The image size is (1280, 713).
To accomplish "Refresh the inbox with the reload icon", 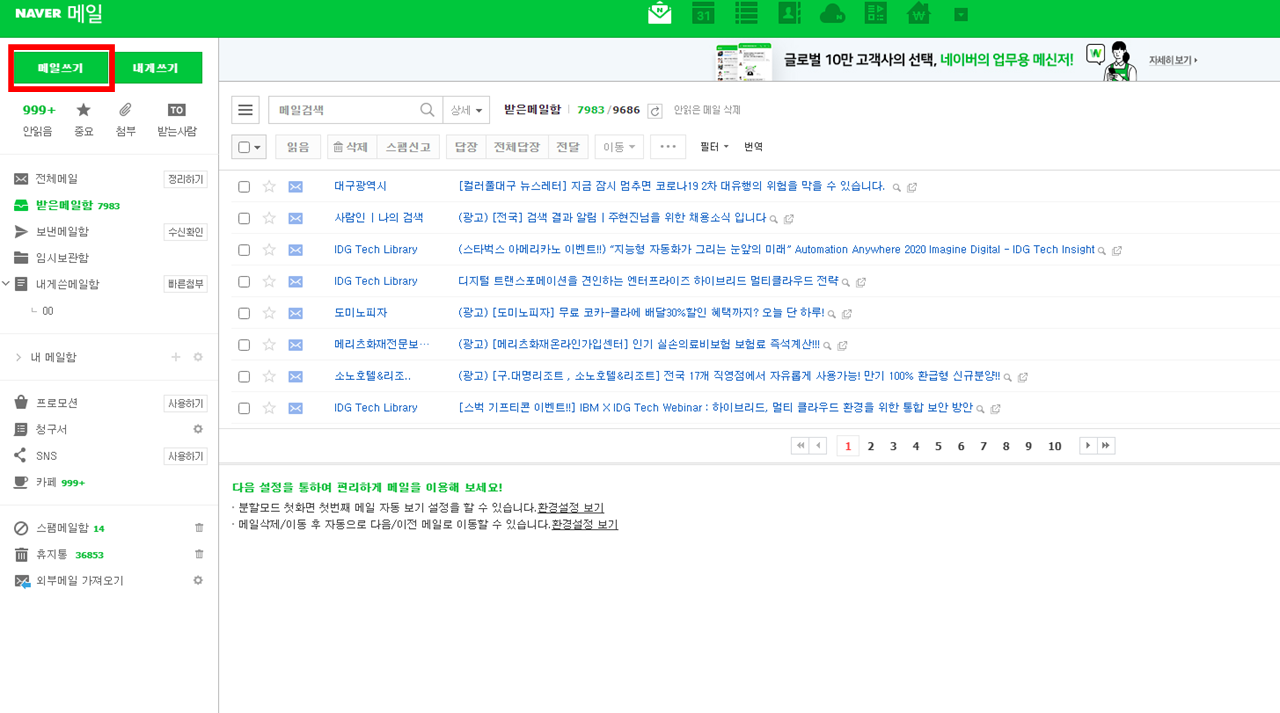I will (655, 110).
